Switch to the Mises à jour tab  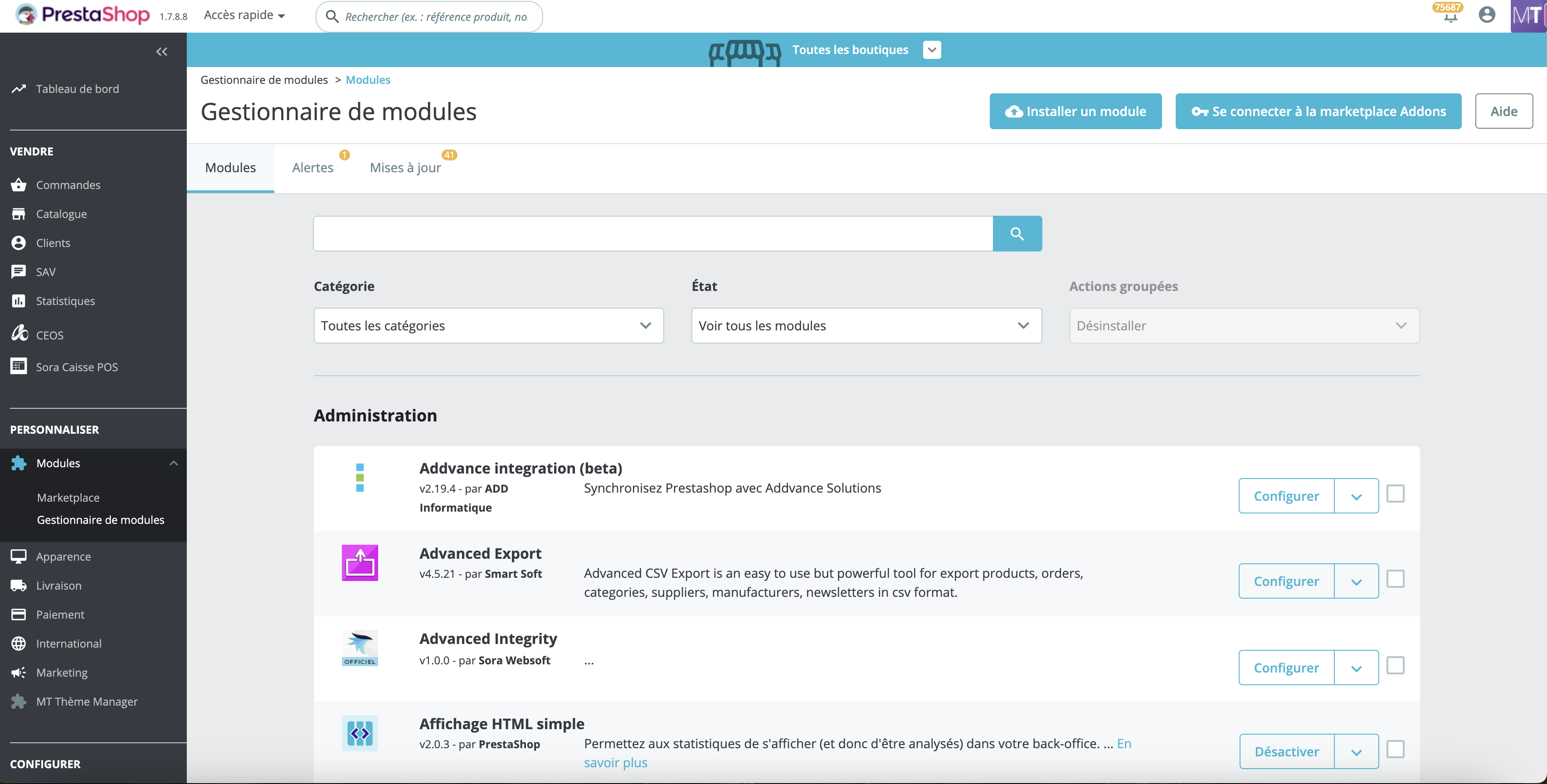[405, 168]
